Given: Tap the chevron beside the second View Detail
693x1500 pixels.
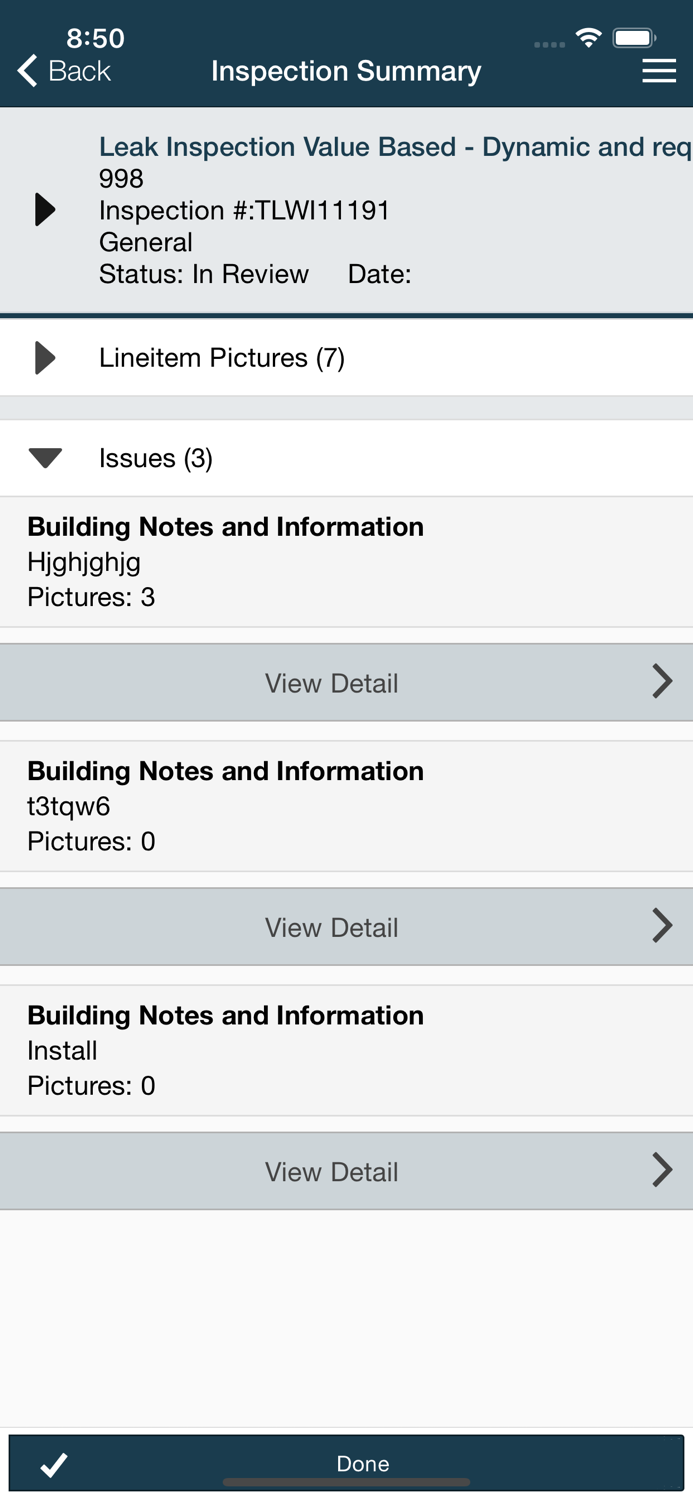Looking at the screenshot, I should point(662,925).
